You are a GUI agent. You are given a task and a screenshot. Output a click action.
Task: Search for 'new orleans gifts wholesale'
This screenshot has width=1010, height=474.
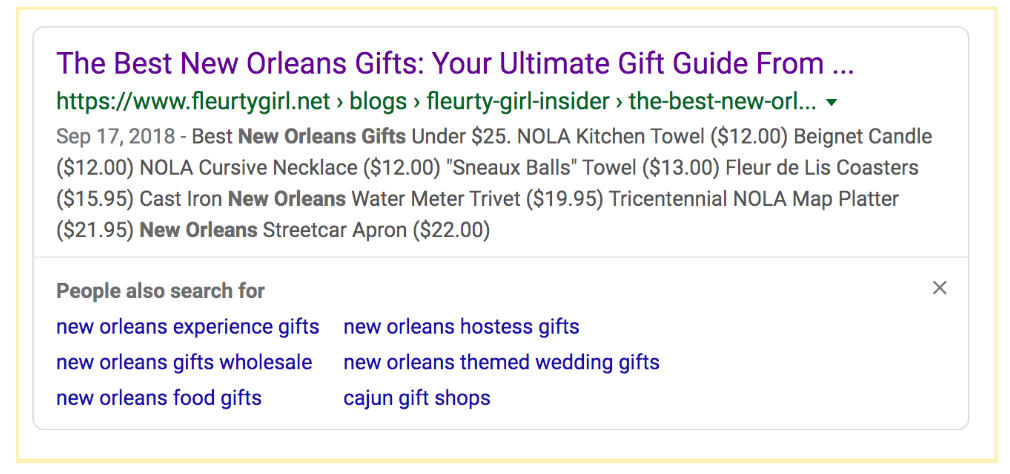(x=184, y=362)
